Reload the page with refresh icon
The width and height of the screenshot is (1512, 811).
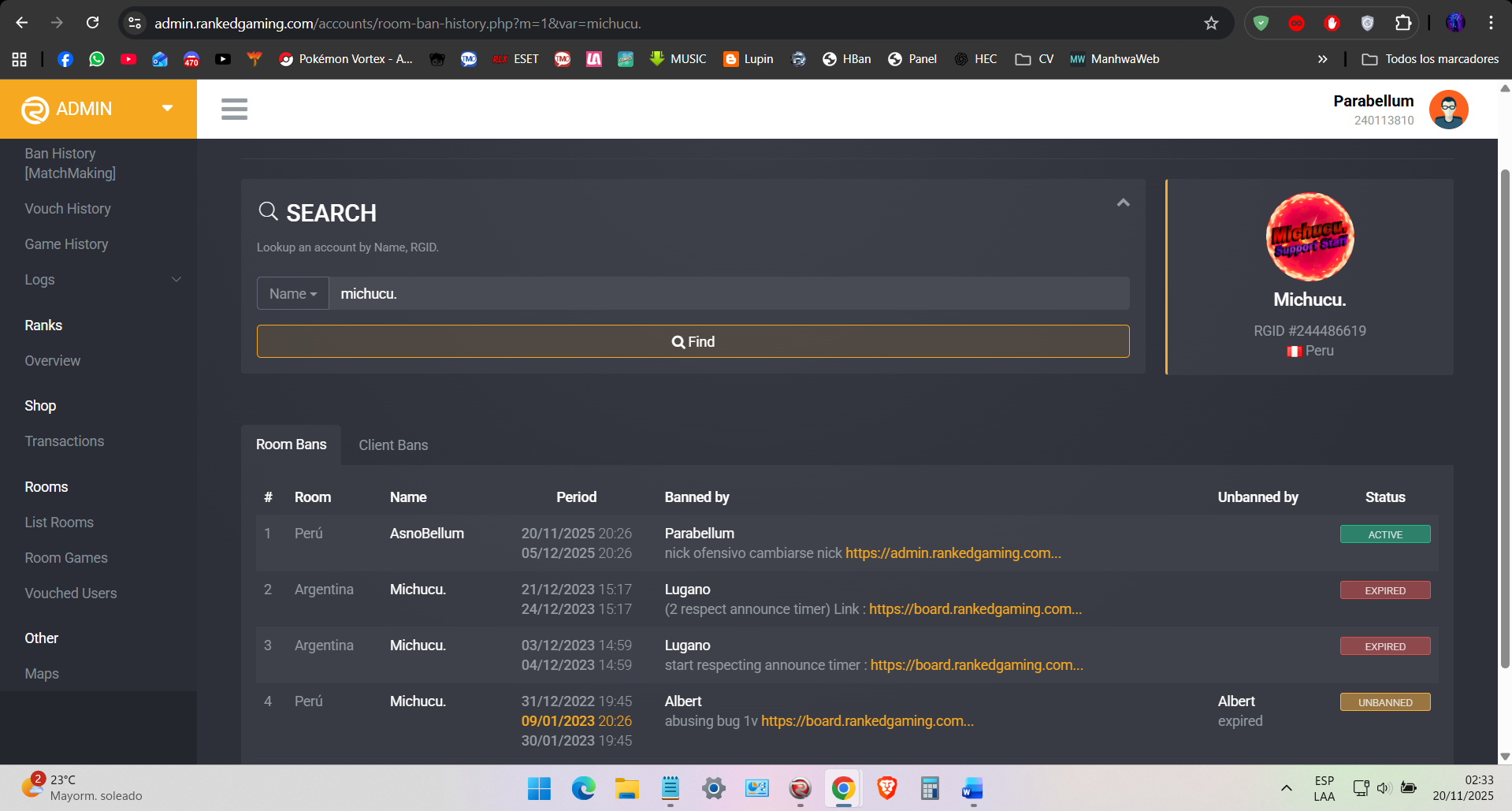coord(92,23)
